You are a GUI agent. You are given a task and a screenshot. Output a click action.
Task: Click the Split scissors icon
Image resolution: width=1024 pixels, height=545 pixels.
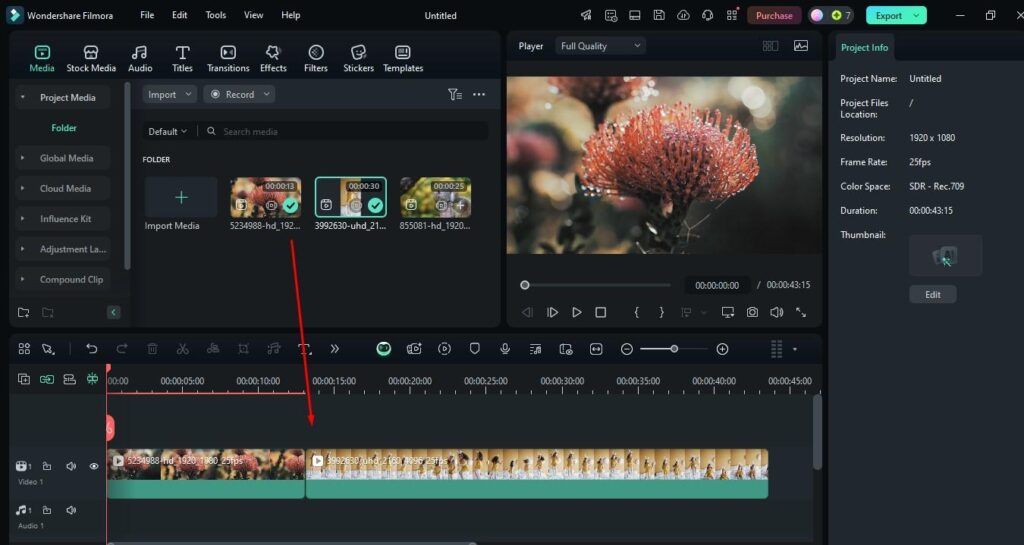(183, 349)
